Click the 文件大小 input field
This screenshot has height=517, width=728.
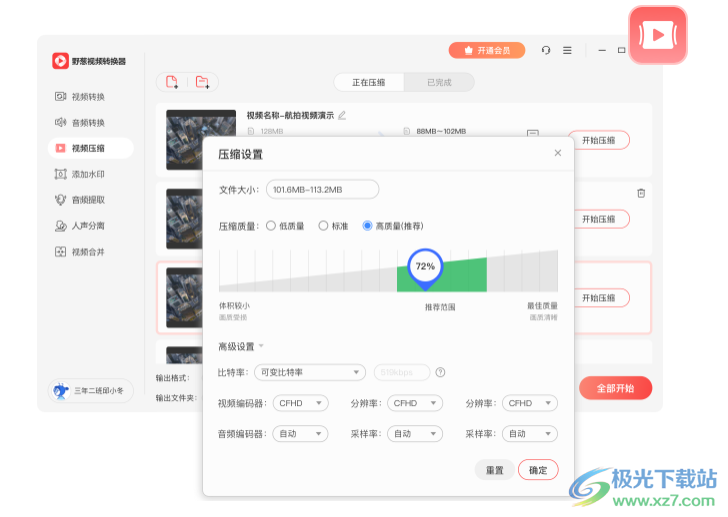point(323,189)
